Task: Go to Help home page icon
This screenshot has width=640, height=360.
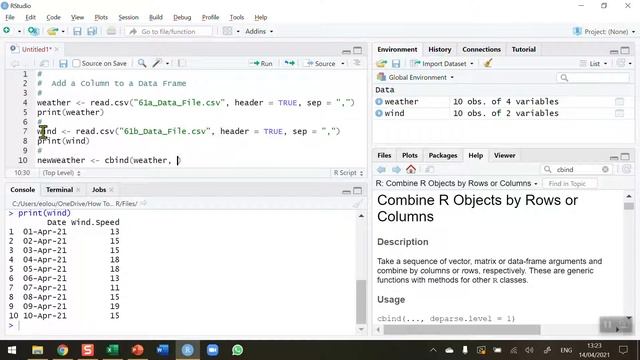Action: pos(411,169)
